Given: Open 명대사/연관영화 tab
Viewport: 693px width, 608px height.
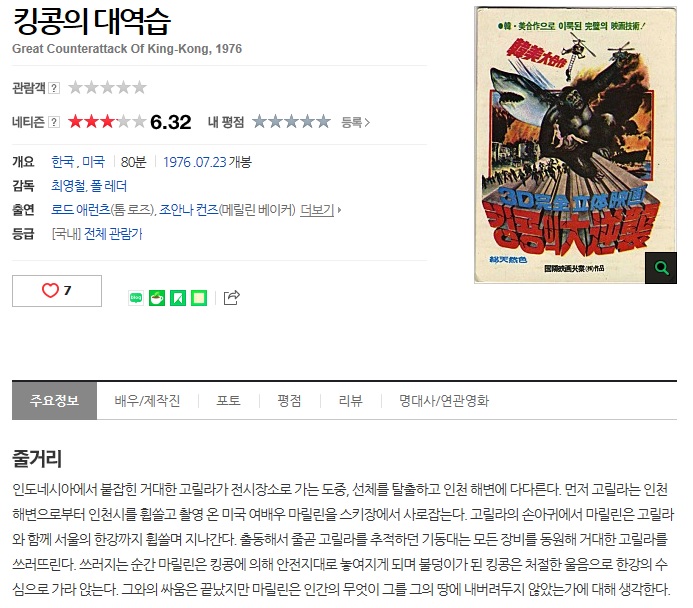Looking at the screenshot, I should pyautogui.click(x=444, y=401).
